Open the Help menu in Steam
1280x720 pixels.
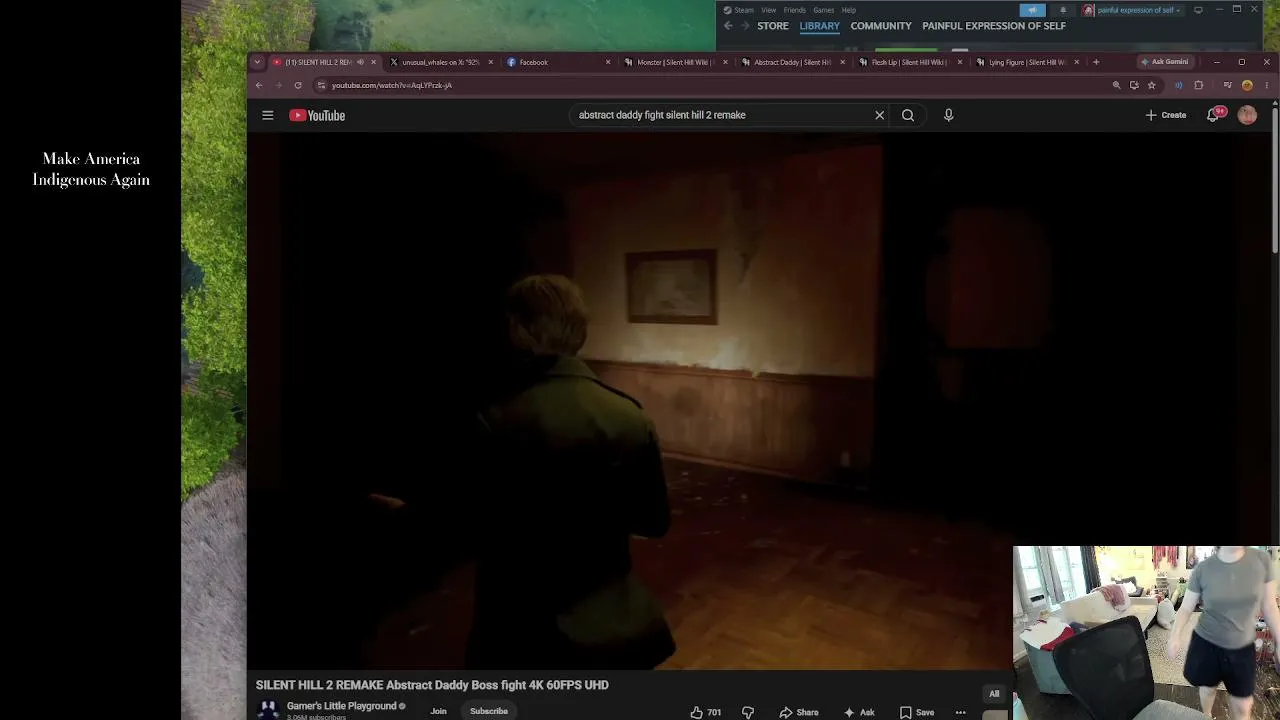click(849, 10)
